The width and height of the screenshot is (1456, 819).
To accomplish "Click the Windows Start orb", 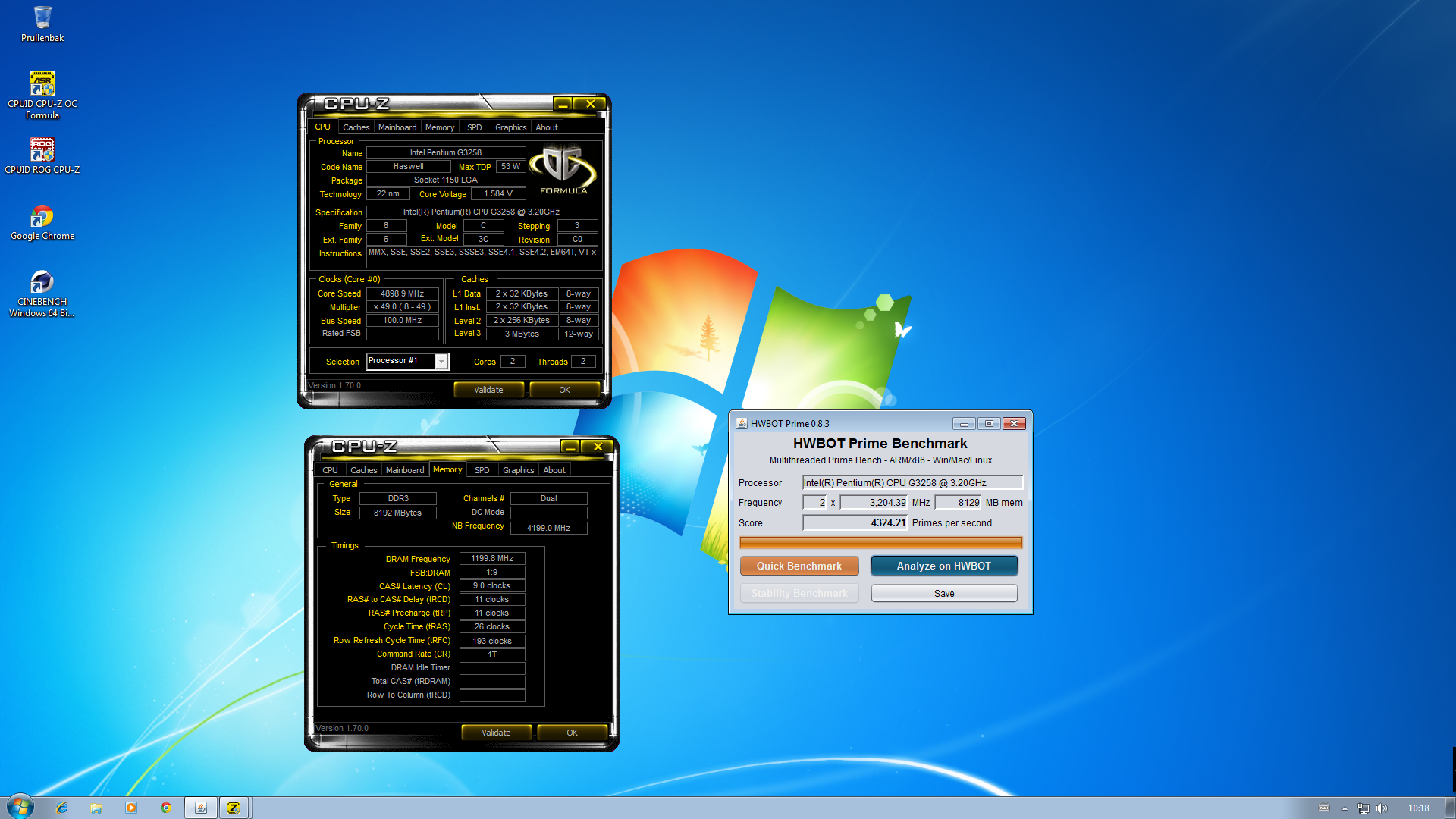I will tap(20, 808).
